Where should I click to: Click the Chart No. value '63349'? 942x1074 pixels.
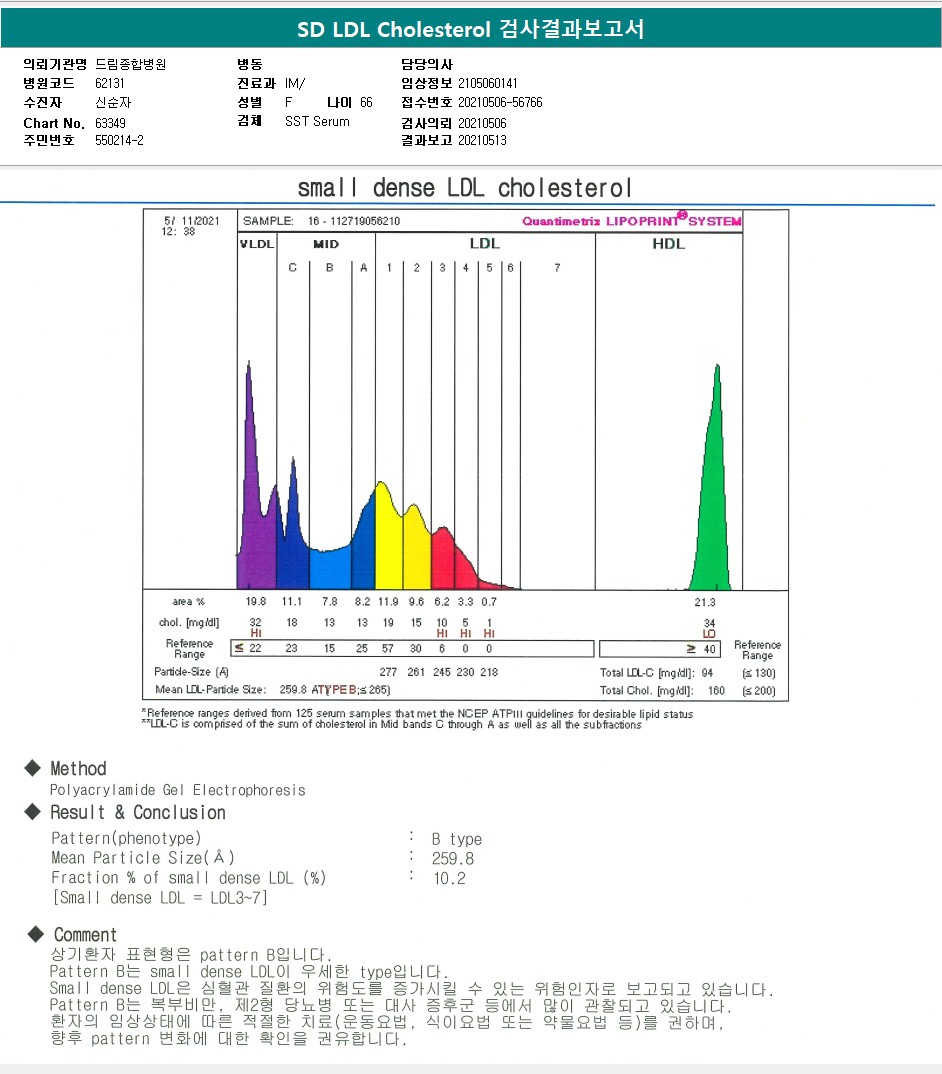[x=110, y=123]
